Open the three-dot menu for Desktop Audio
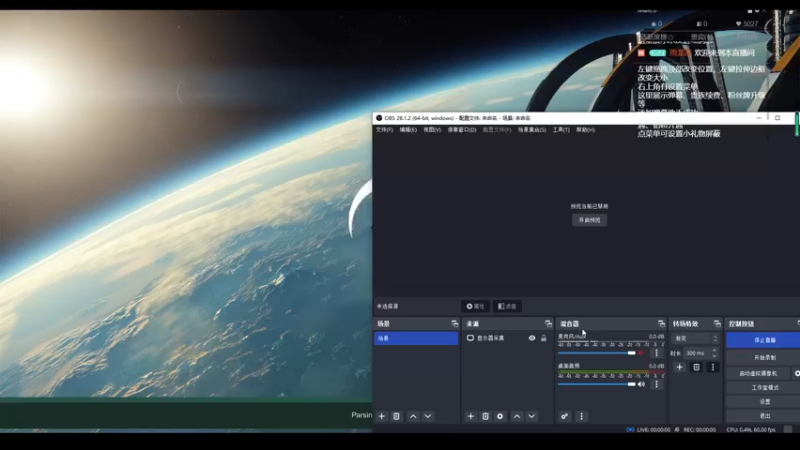This screenshot has width=800, height=450. [x=657, y=384]
